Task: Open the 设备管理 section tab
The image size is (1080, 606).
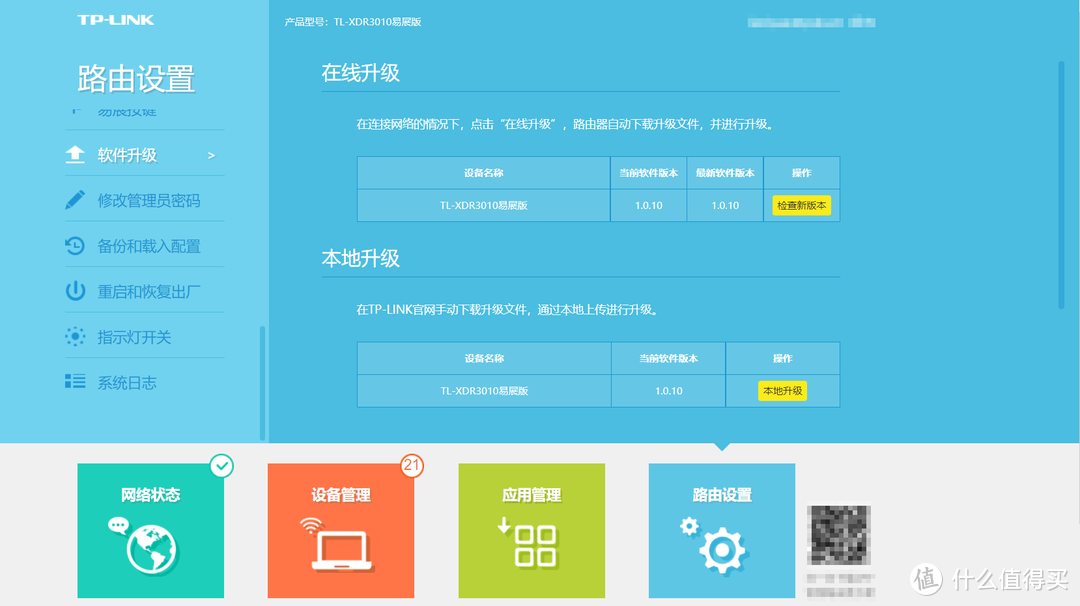Action: 340,530
